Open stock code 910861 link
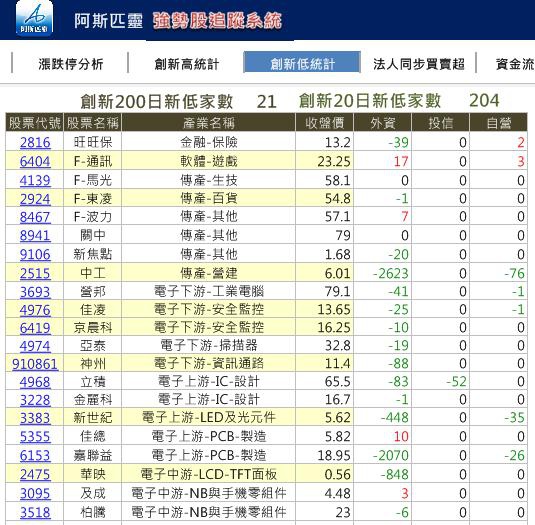535x525 pixels. (x=35, y=364)
